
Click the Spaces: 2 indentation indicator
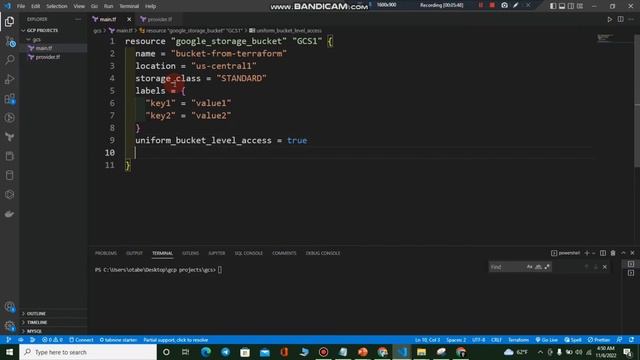456,340
